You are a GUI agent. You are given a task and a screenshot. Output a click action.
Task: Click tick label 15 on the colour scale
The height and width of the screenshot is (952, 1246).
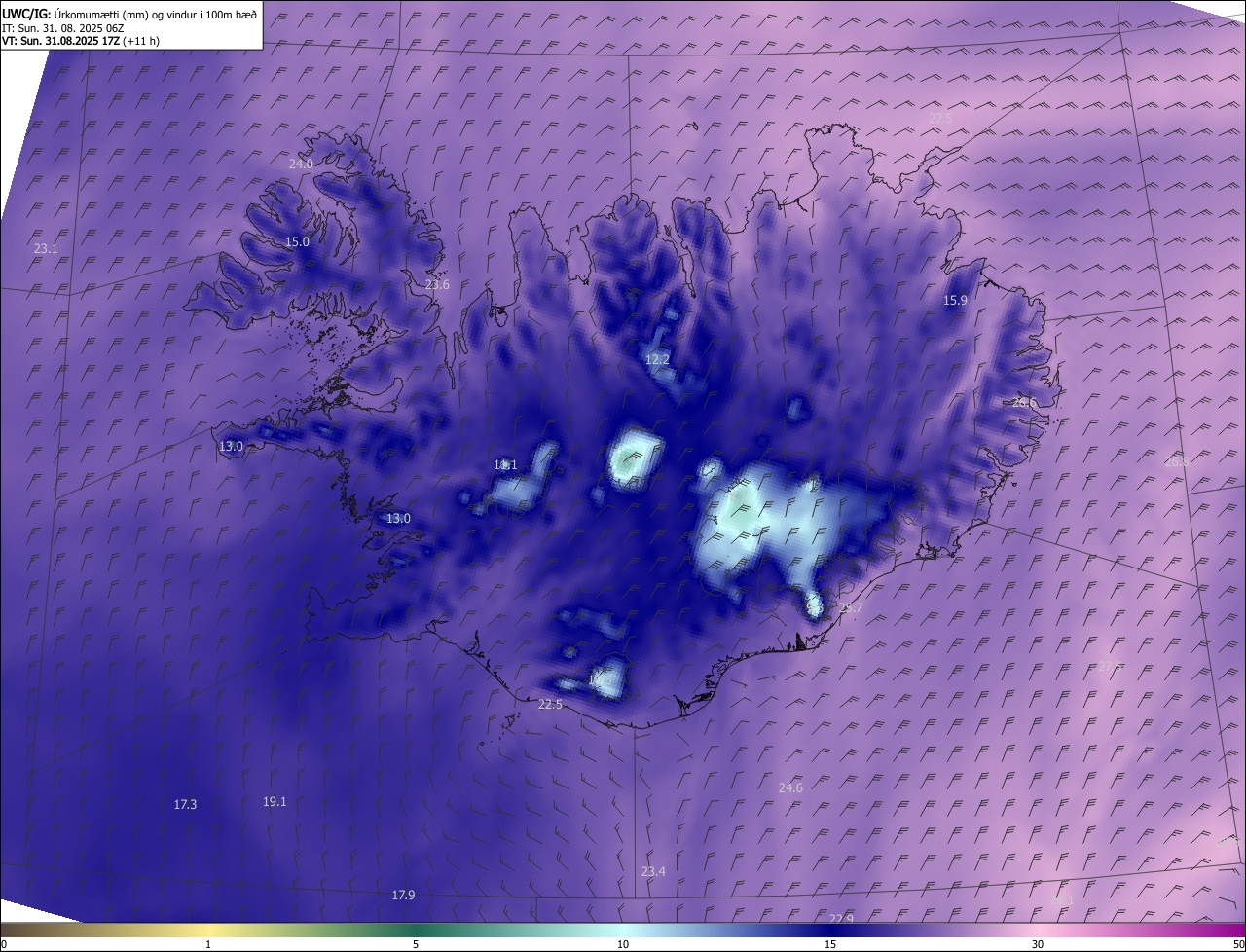830,944
